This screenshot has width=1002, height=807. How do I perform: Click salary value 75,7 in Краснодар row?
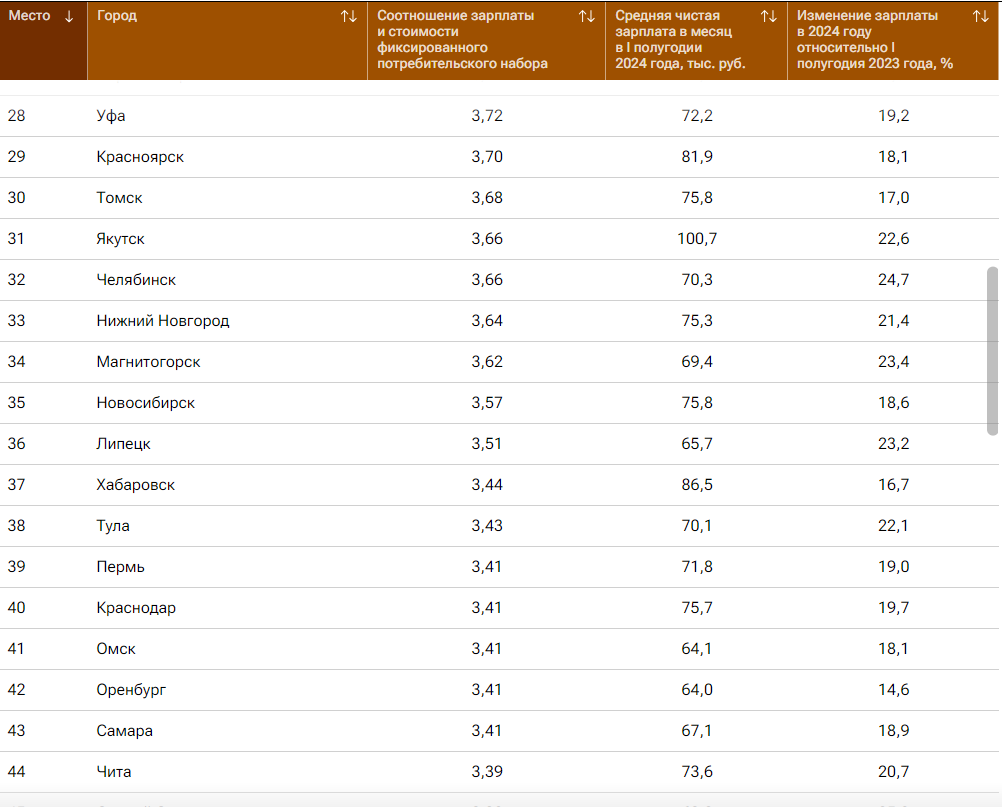tap(697, 607)
